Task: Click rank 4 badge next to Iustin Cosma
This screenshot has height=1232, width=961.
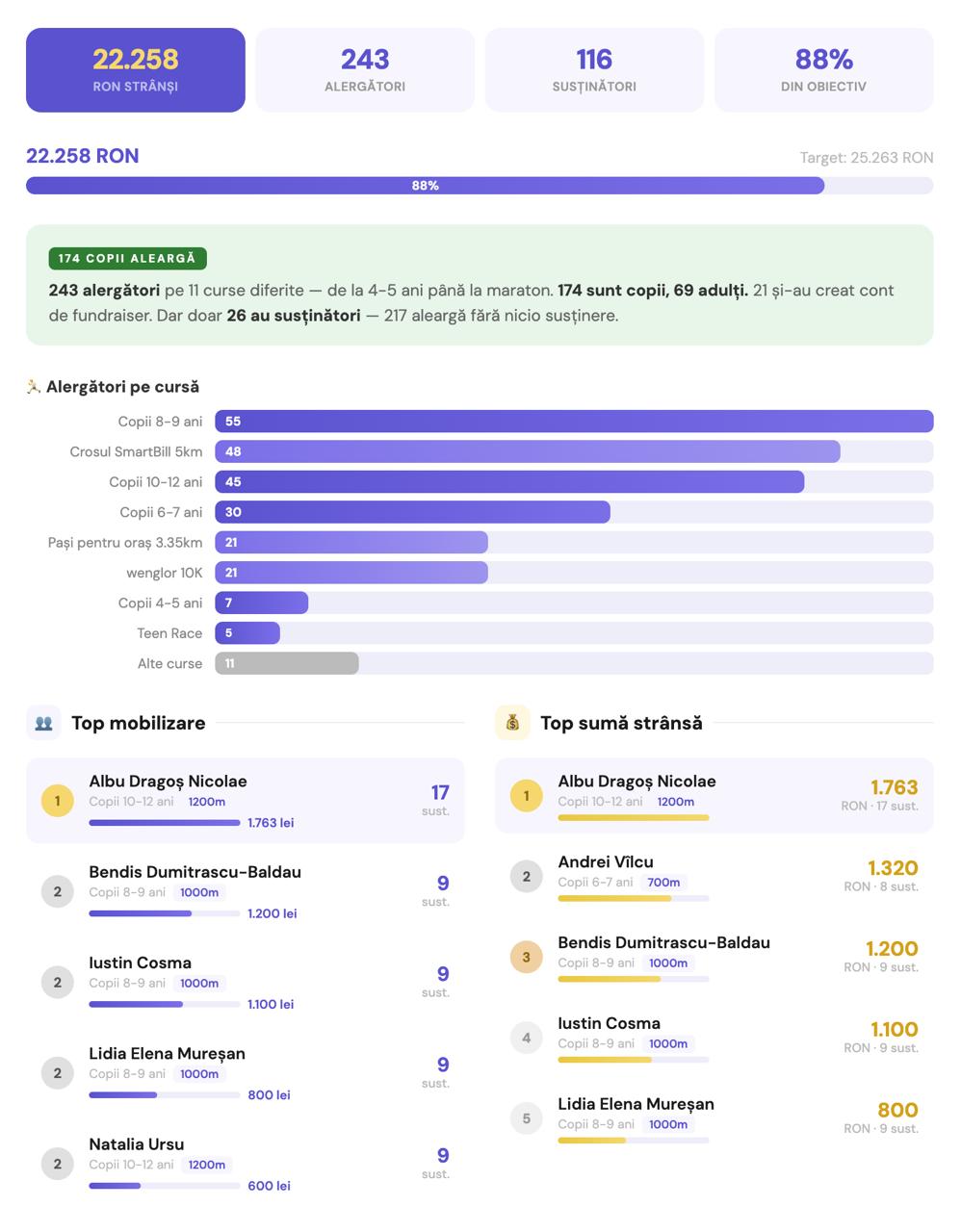Action: 526,1038
